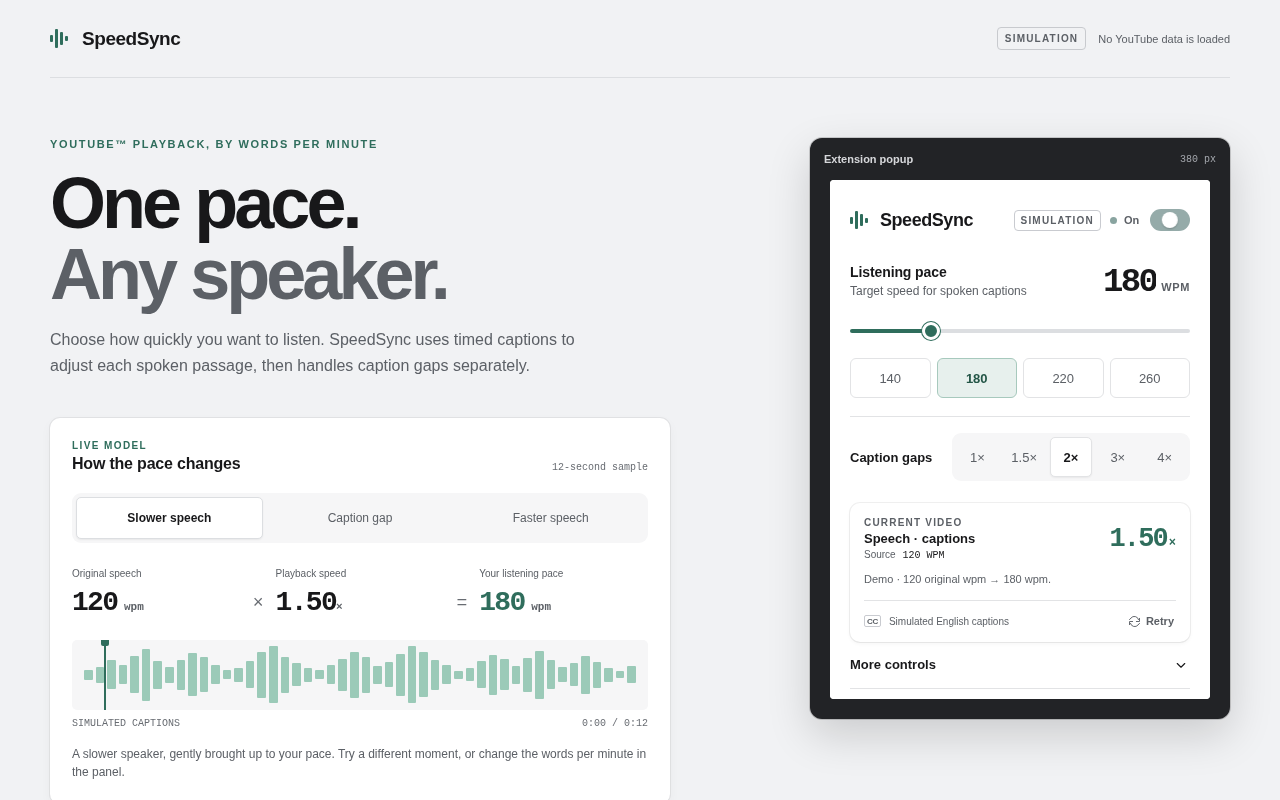This screenshot has height=800, width=1280.
Task: Click the simulated captions waveform preview
Action: click(360, 675)
